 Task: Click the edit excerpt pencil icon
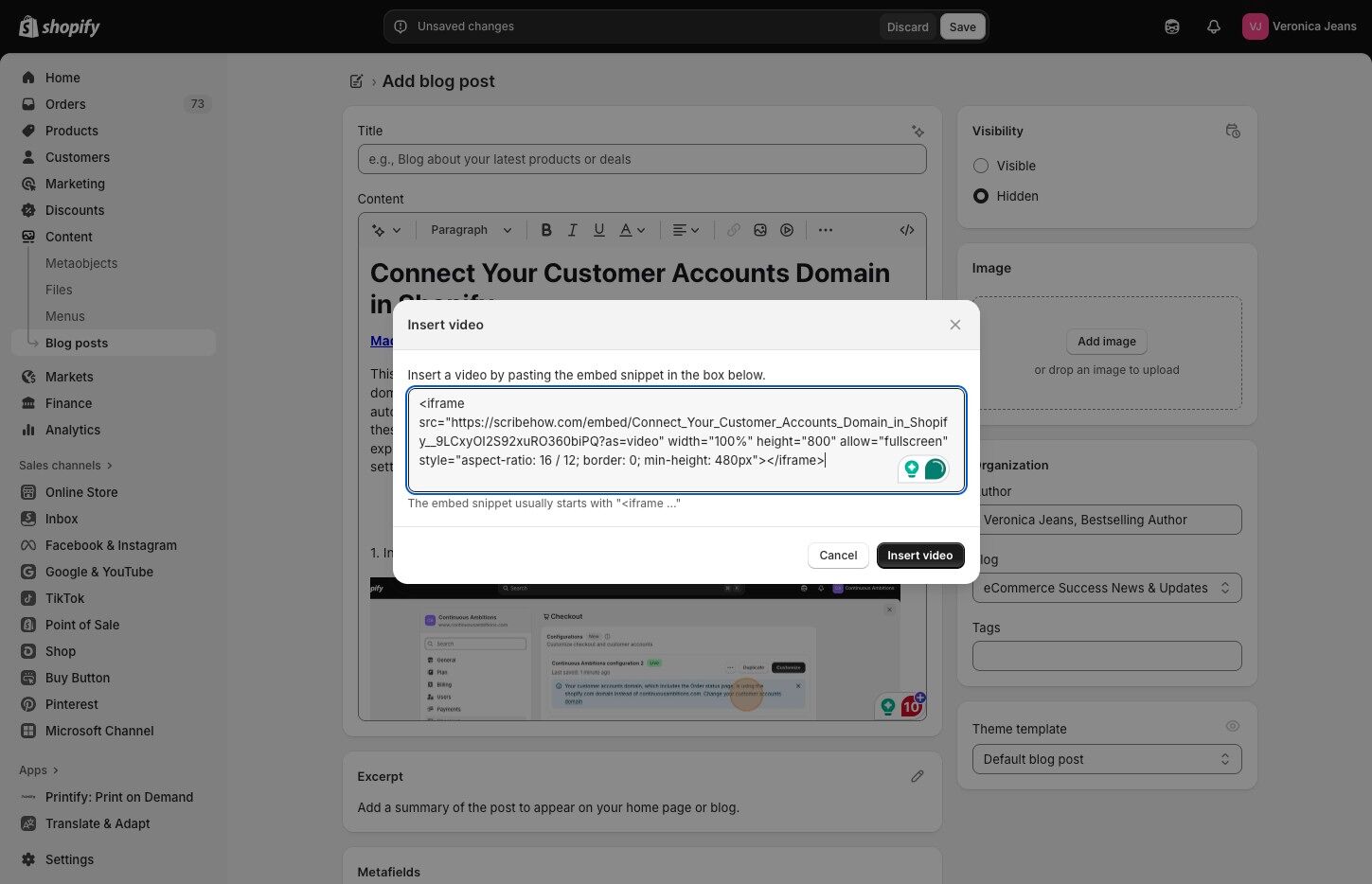918,776
